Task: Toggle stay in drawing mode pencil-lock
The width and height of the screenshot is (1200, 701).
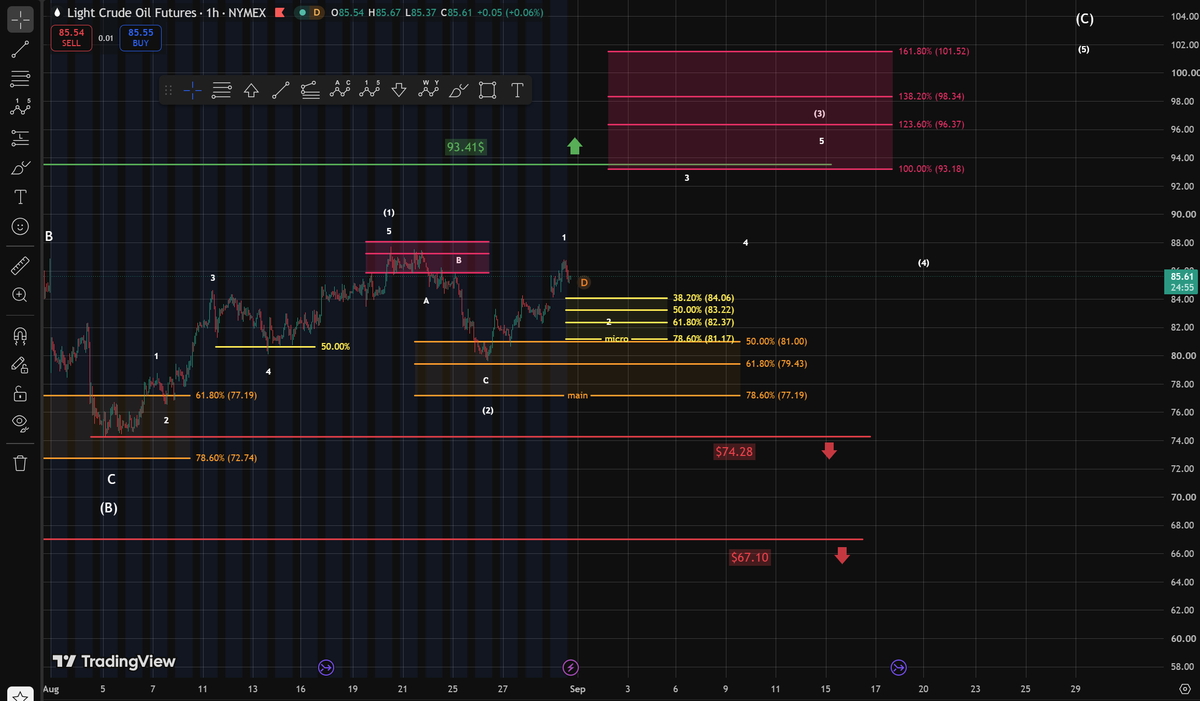Action: [x=21, y=364]
